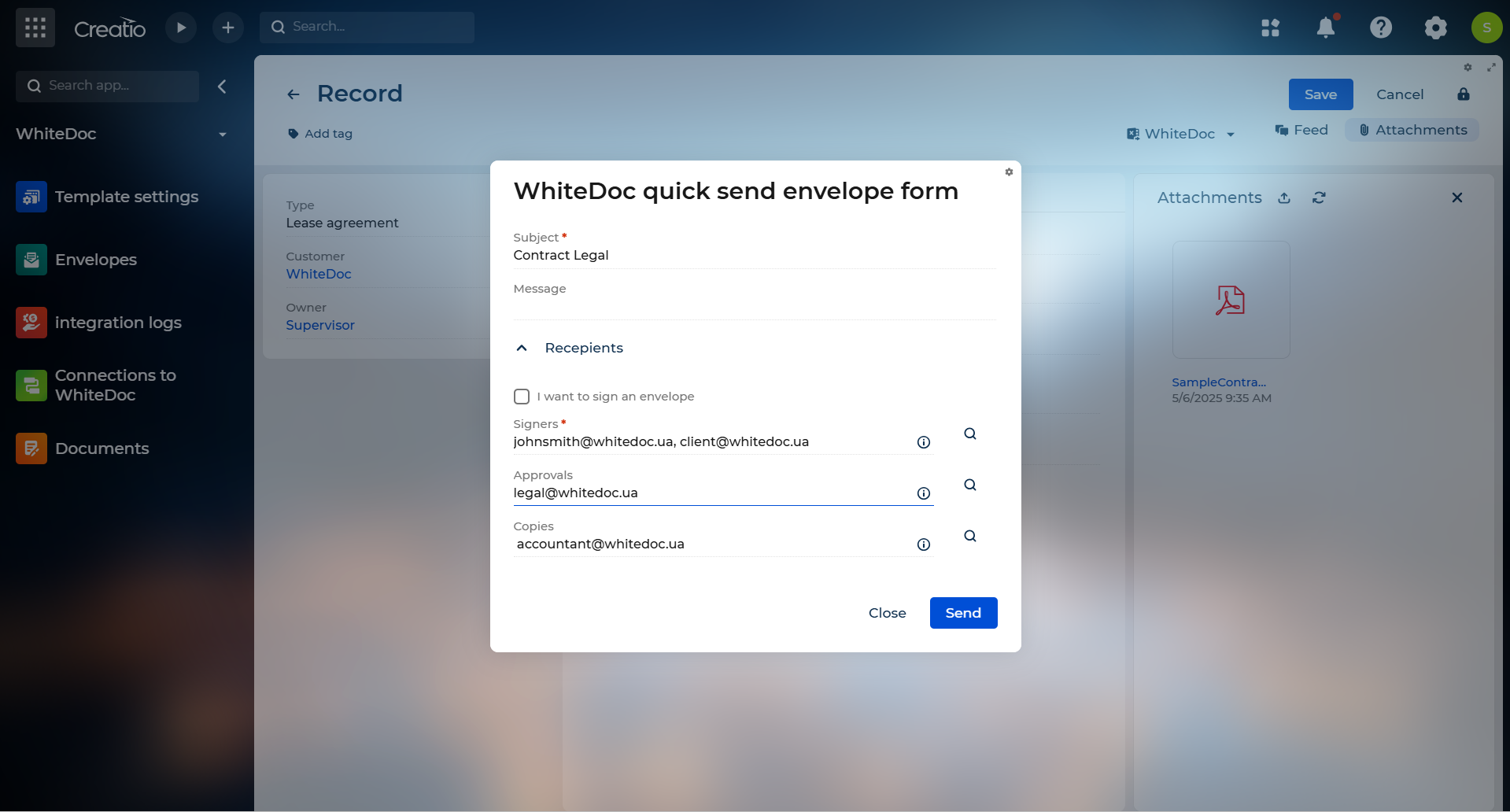
Task: Click Close in the envelope form
Action: point(887,613)
